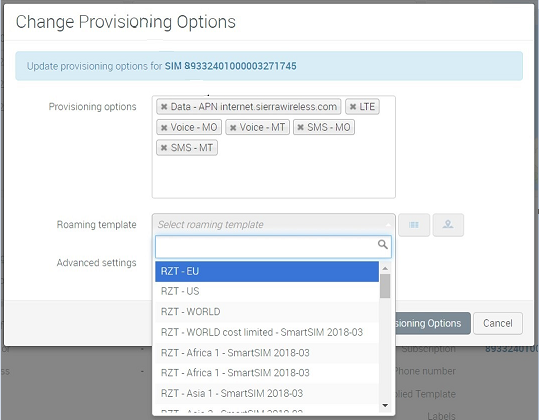Choose RZT - EU roaming template

(267, 271)
